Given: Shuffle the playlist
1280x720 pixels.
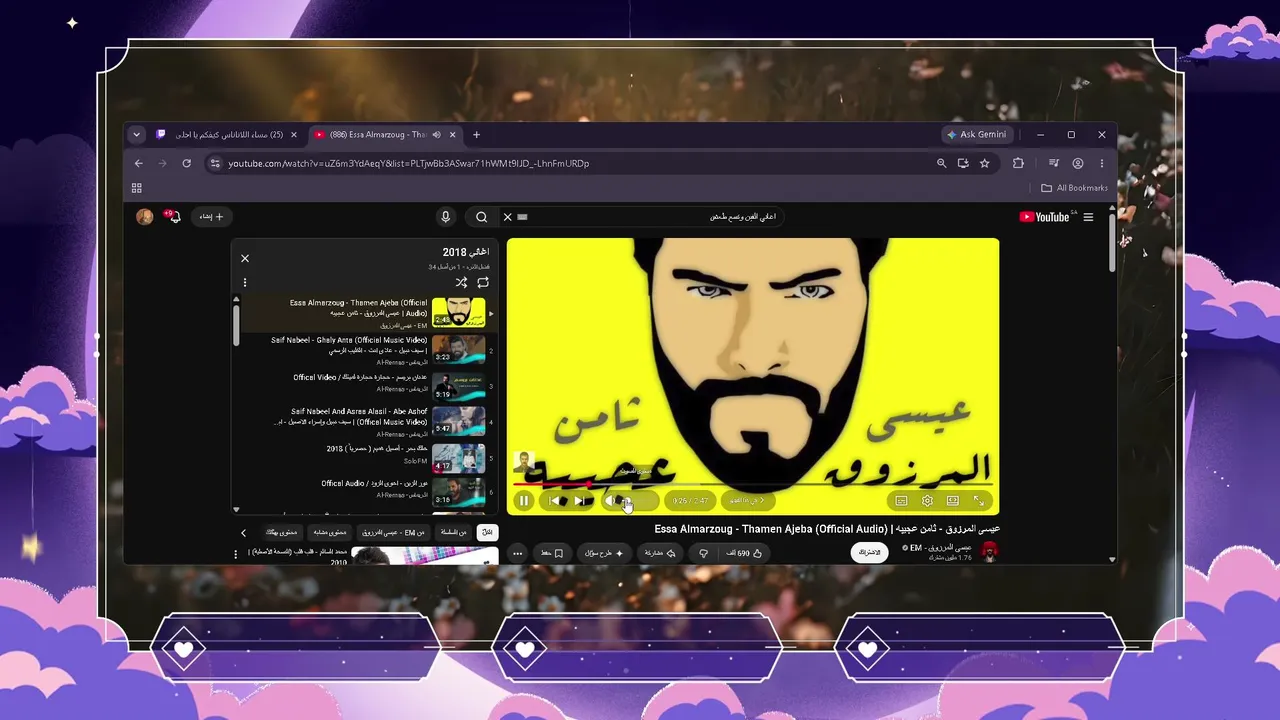Looking at the screenshot, I should click(x=461, y=283).
